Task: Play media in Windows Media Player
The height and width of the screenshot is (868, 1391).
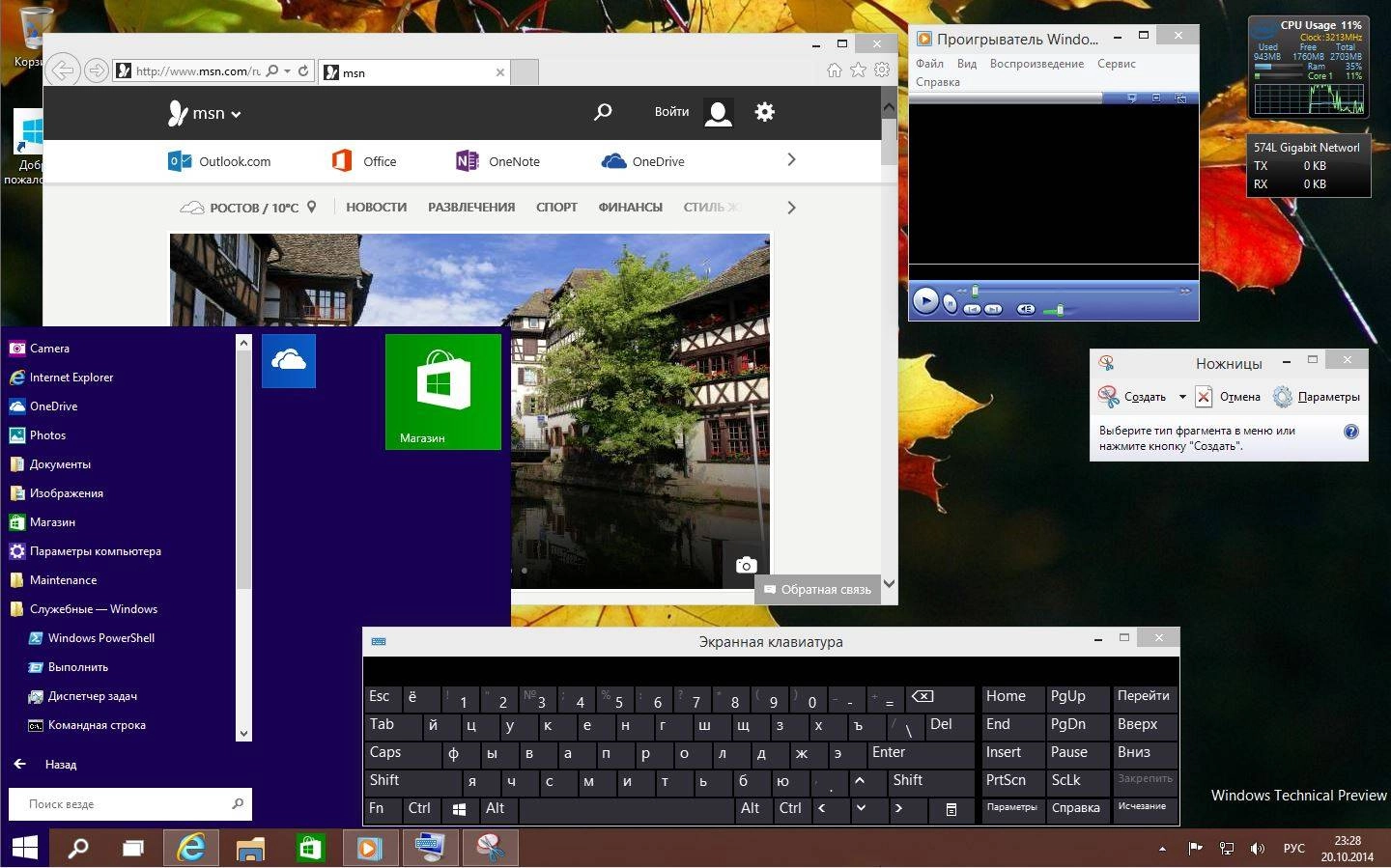Action: (x=925, y=301)
